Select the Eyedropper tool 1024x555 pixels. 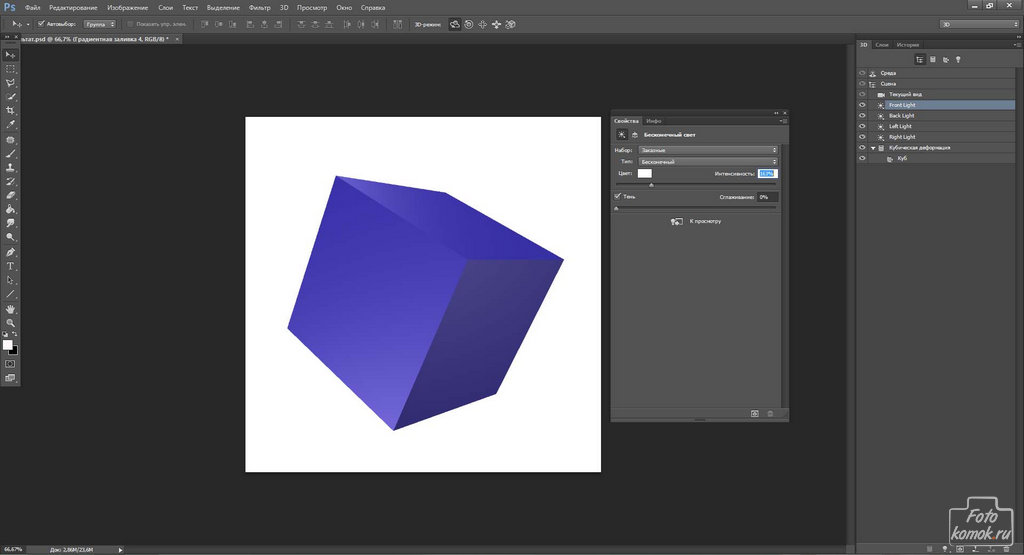[x=11, y=125]
